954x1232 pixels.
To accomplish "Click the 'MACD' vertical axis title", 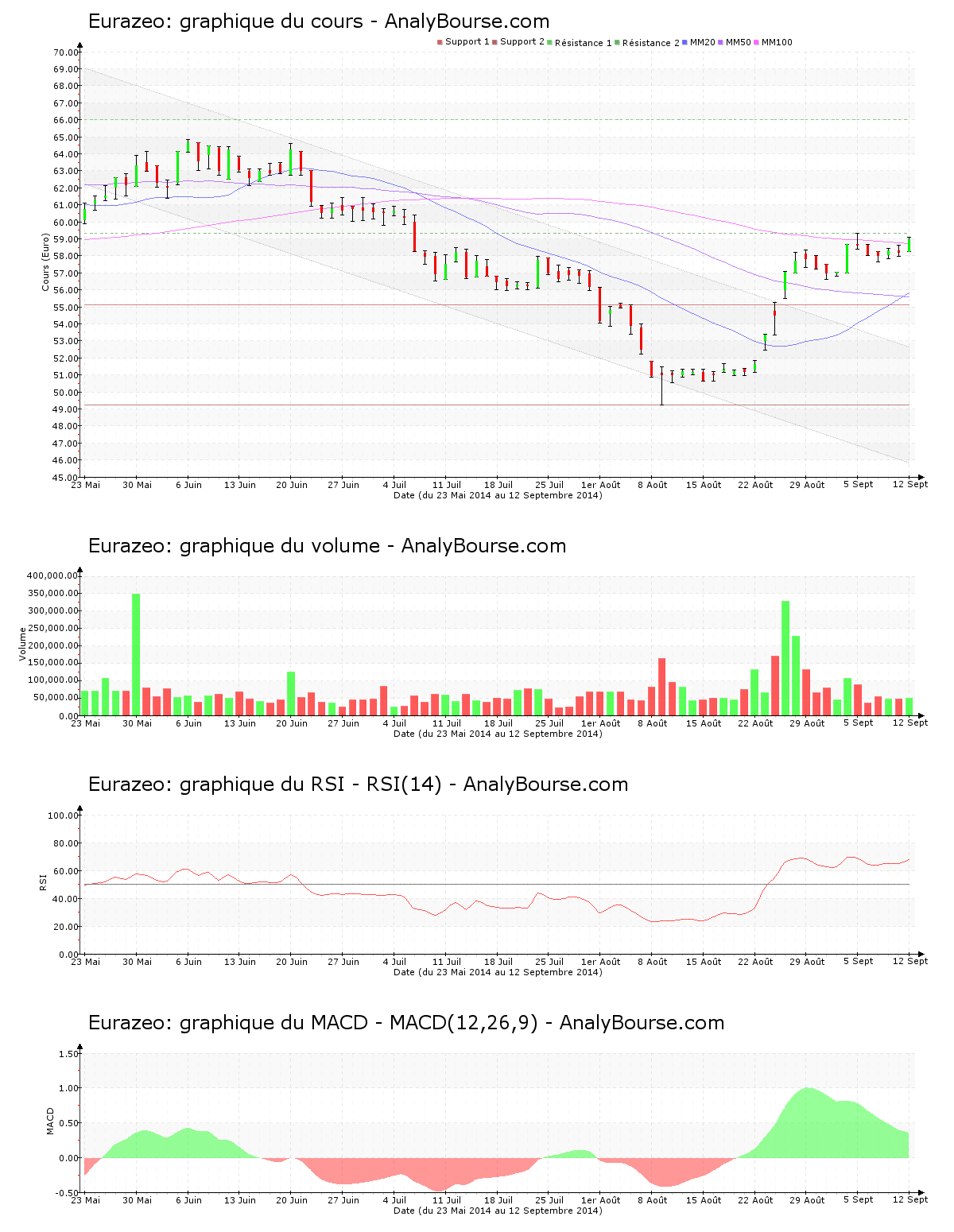I will tap(51, 1121).
